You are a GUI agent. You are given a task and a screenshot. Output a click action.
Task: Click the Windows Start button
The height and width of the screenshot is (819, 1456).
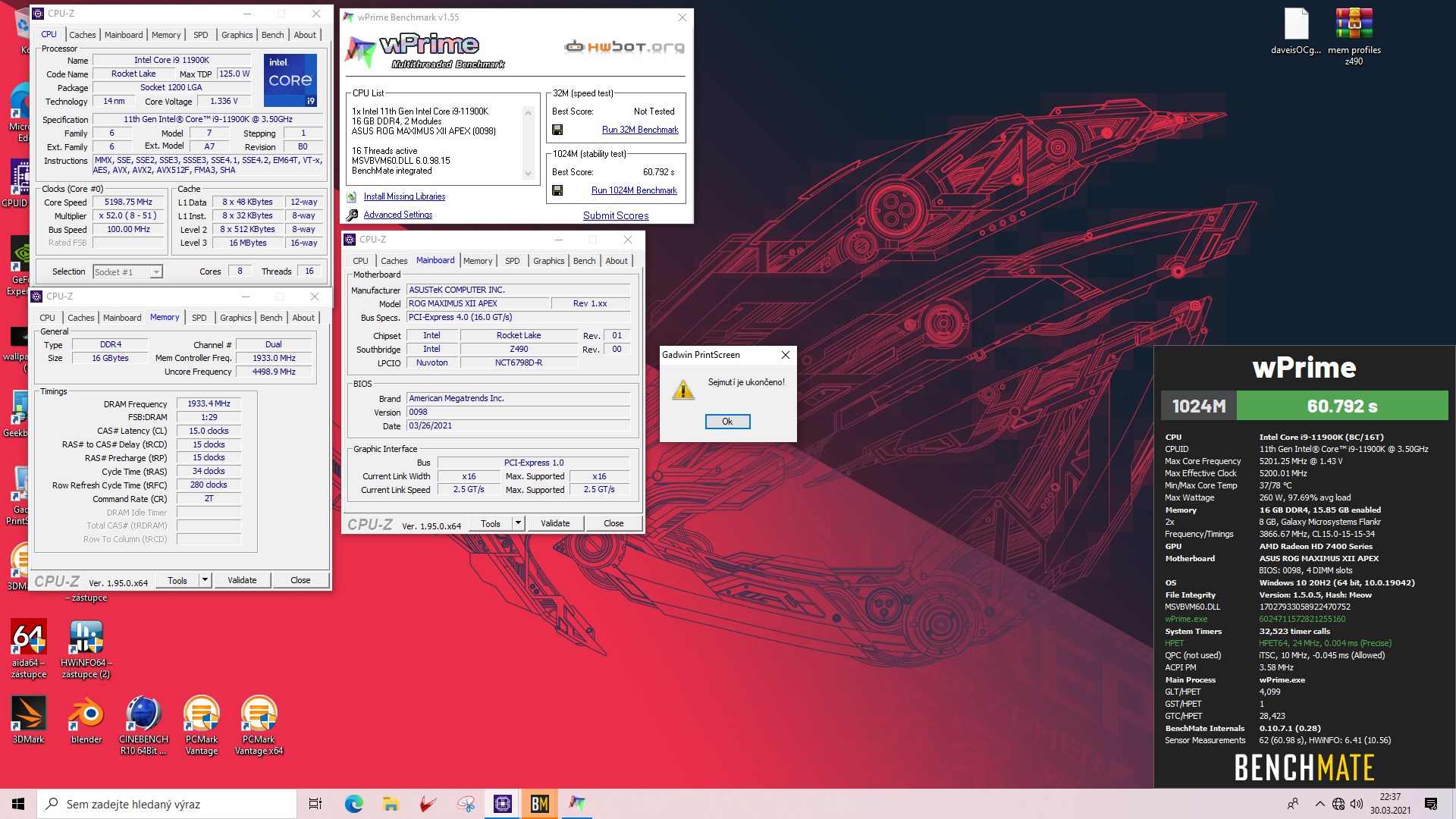click(18, 804)
